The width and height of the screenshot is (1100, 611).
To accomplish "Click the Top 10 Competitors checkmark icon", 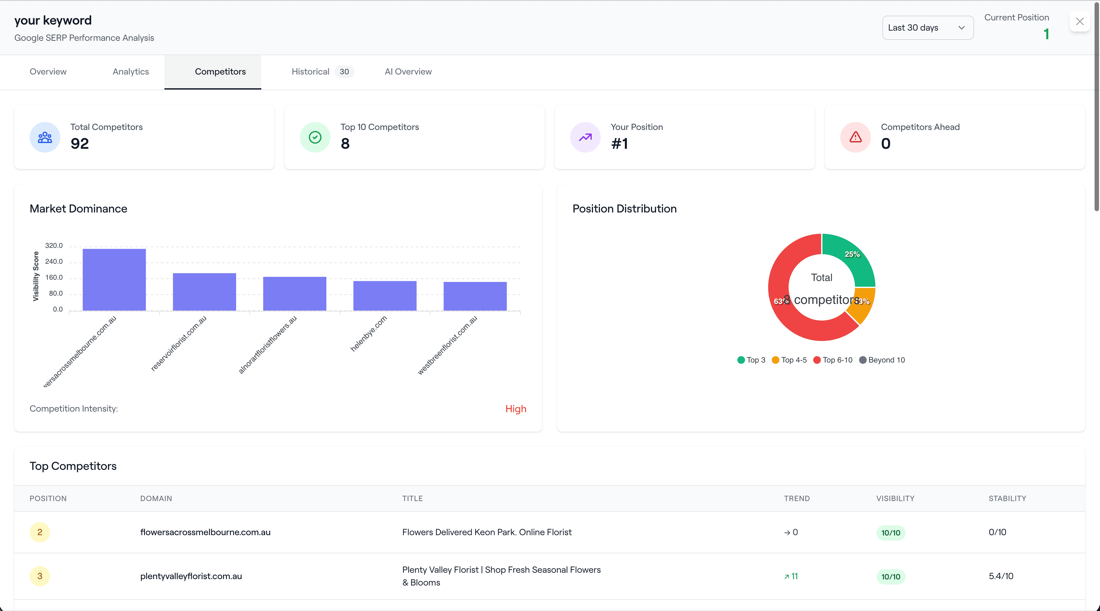I will (x=315, y=137).
